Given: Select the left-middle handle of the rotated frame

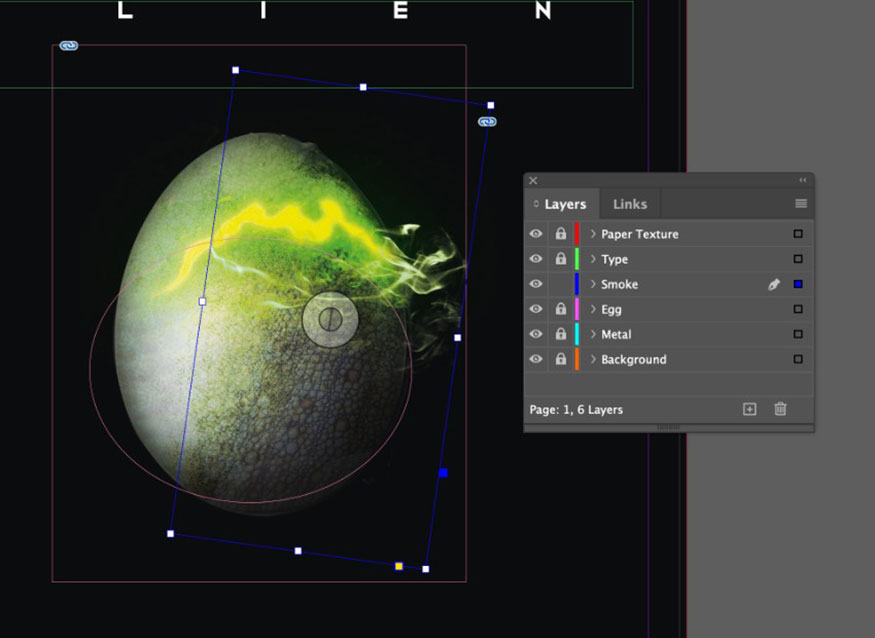Looking at the screenshot, I should click(203, 301).
